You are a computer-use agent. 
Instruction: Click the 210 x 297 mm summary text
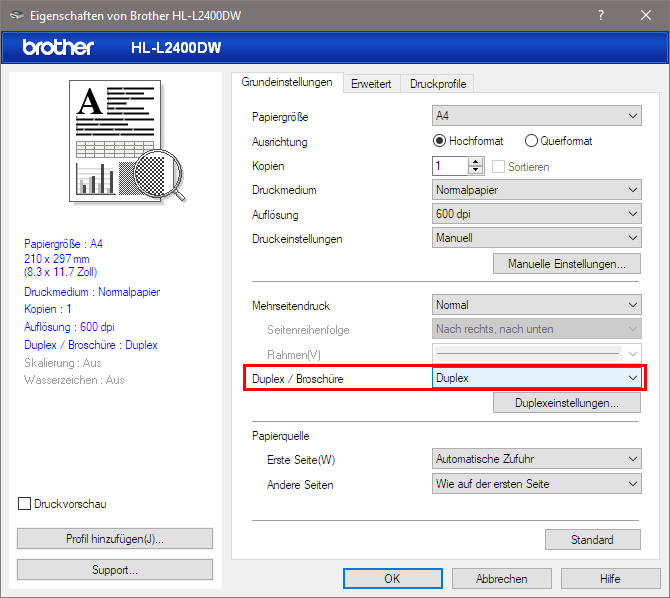56,259
